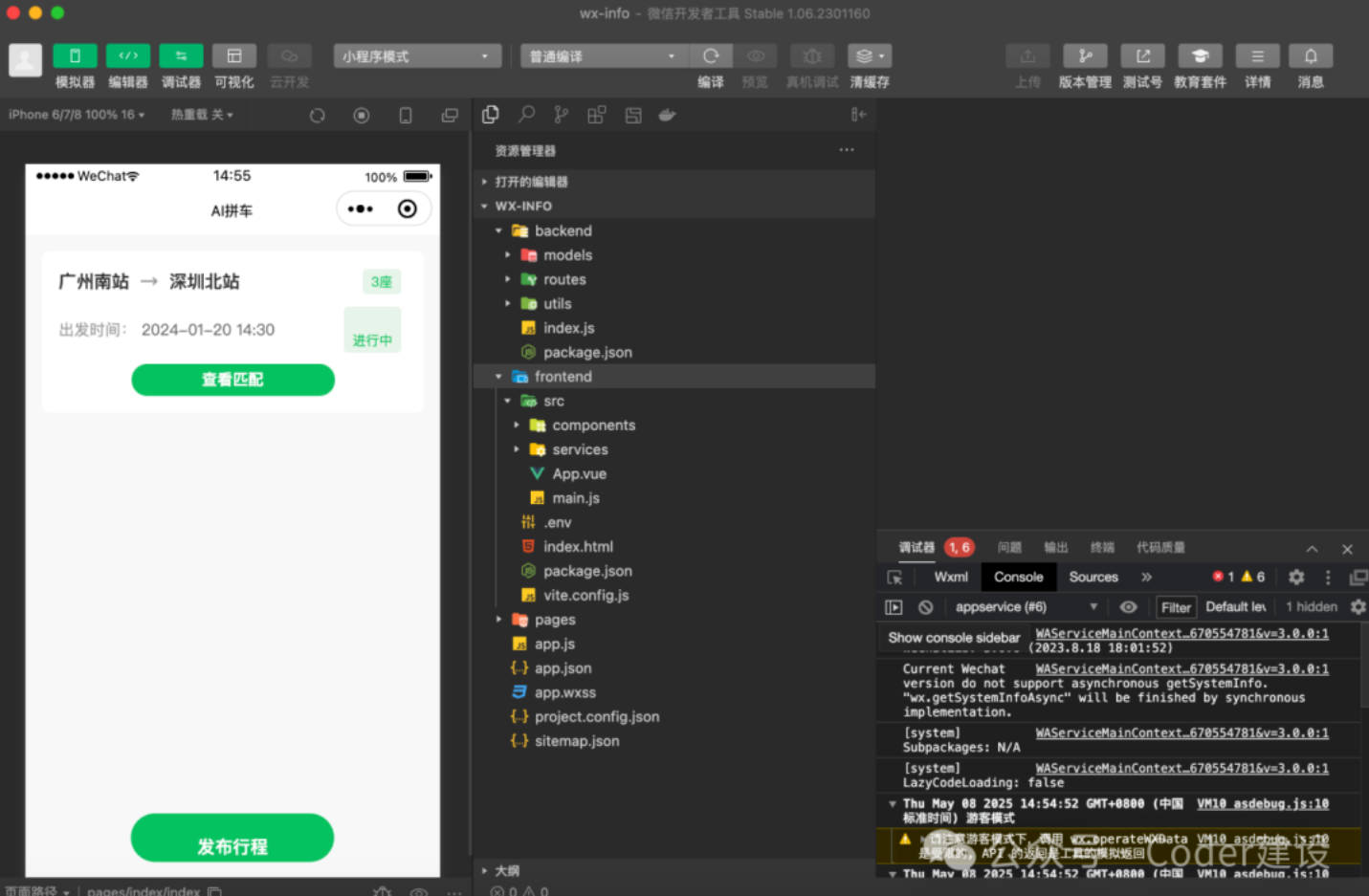Switch to the Output (输出) tab
The width and height of the screenshot is (1369, 896).
pyautogui.click(x=1055, y=548)
